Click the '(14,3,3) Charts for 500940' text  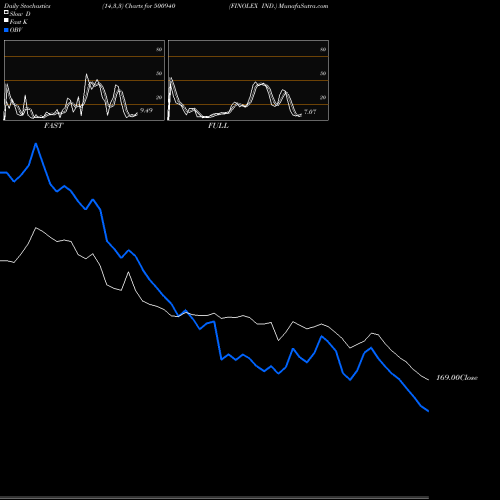139,6
